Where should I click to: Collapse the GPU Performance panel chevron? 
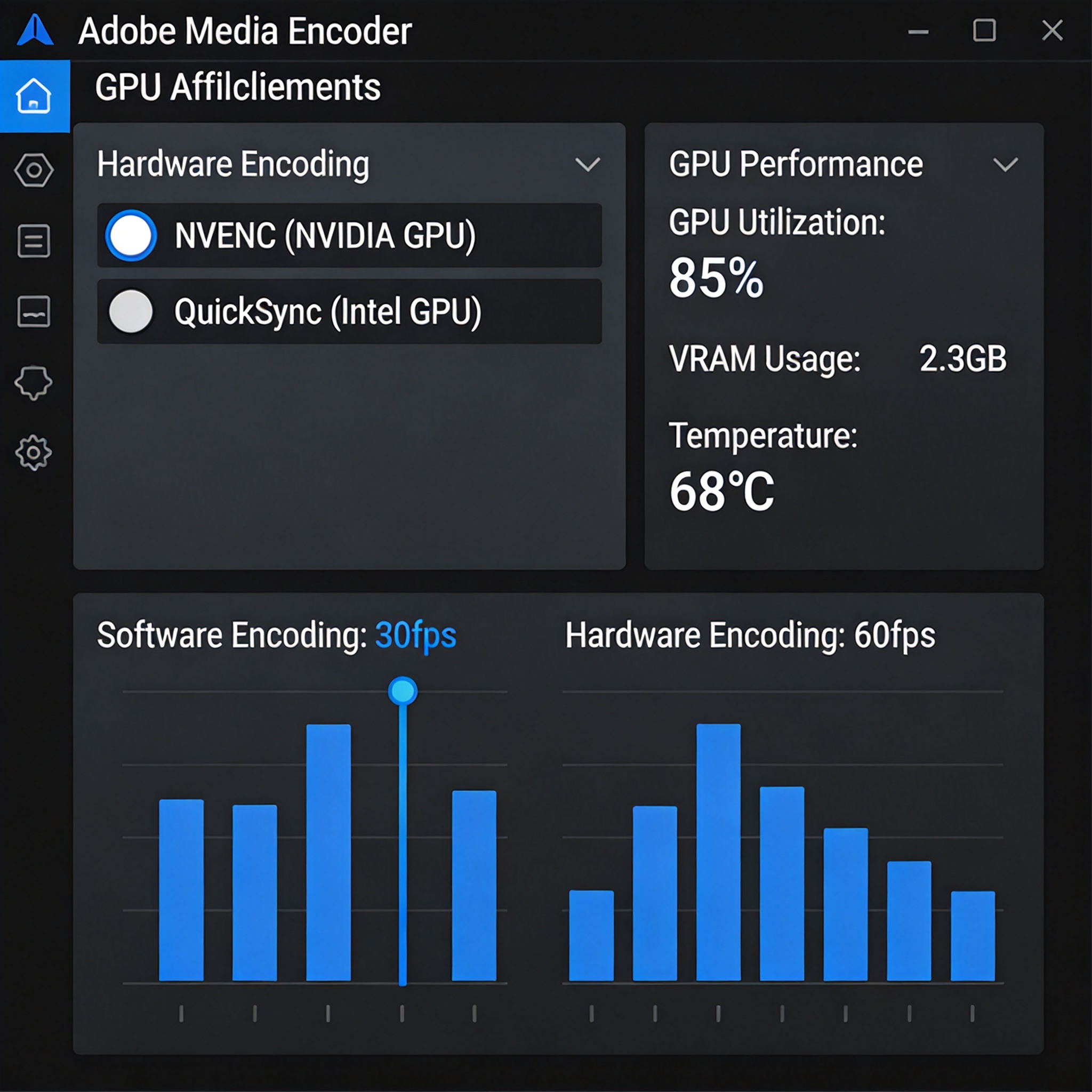pos(1006,165)
